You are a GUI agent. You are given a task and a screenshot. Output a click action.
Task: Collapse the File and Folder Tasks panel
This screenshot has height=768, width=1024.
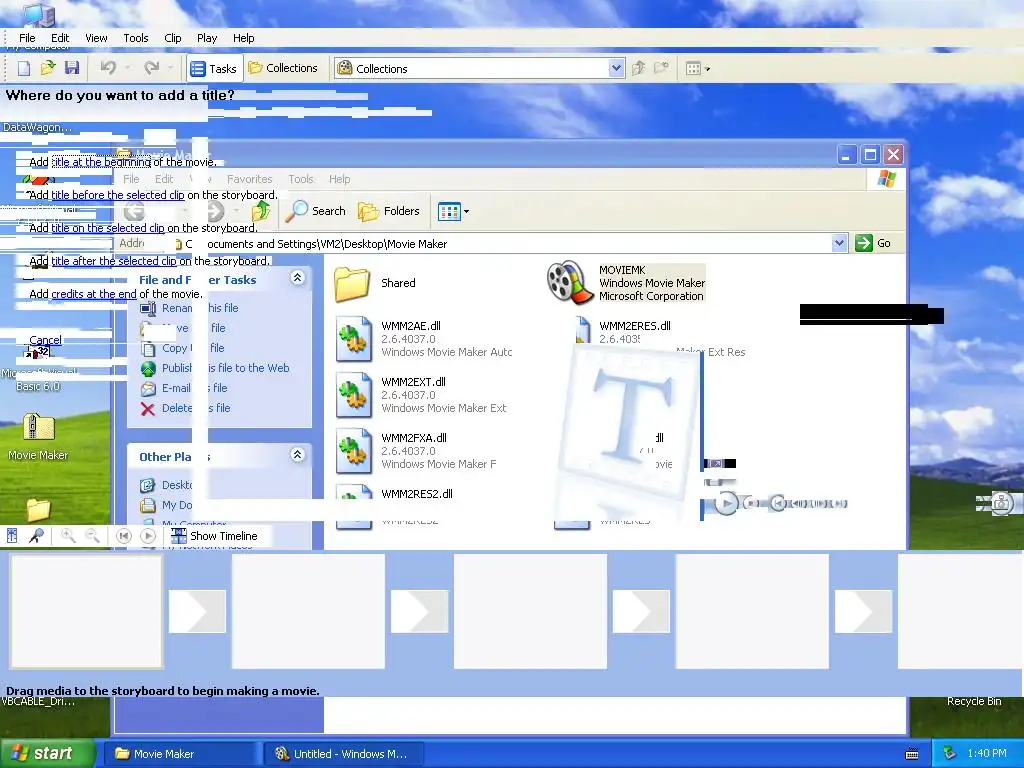(x=297, y=278)
